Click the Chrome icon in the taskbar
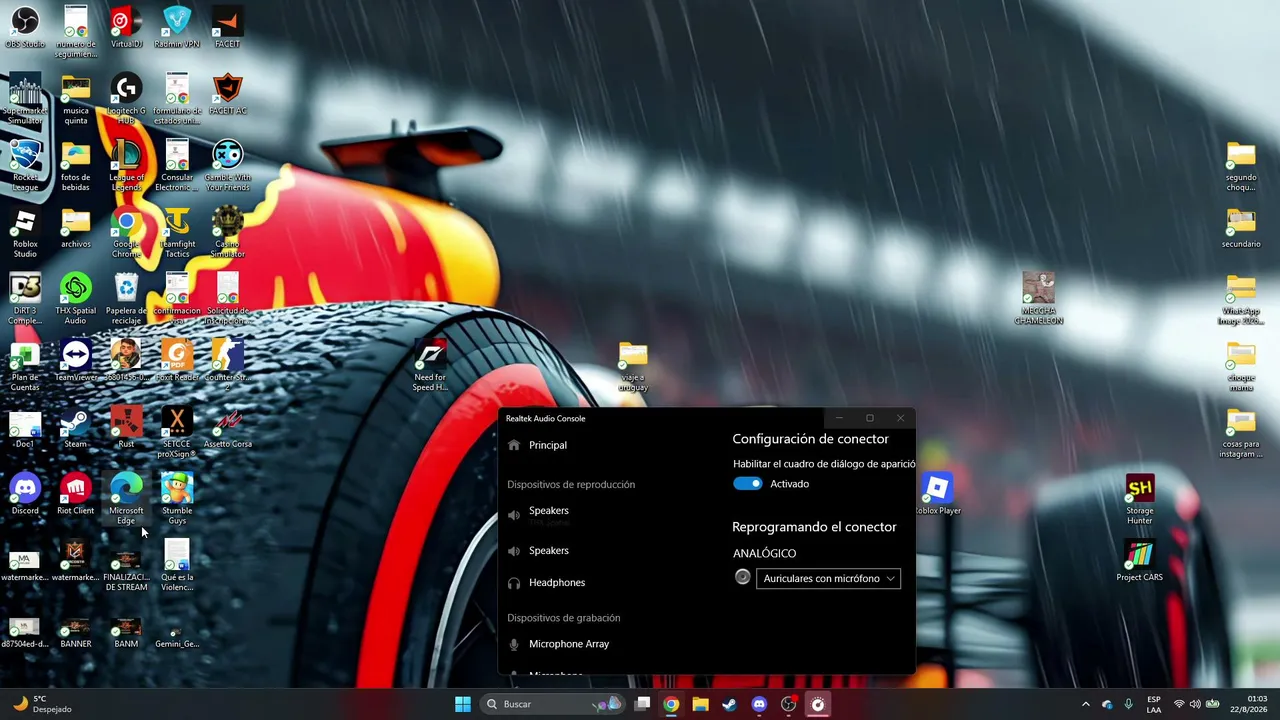The height and width of the screenshot is (720, 1280). [671, 704]
